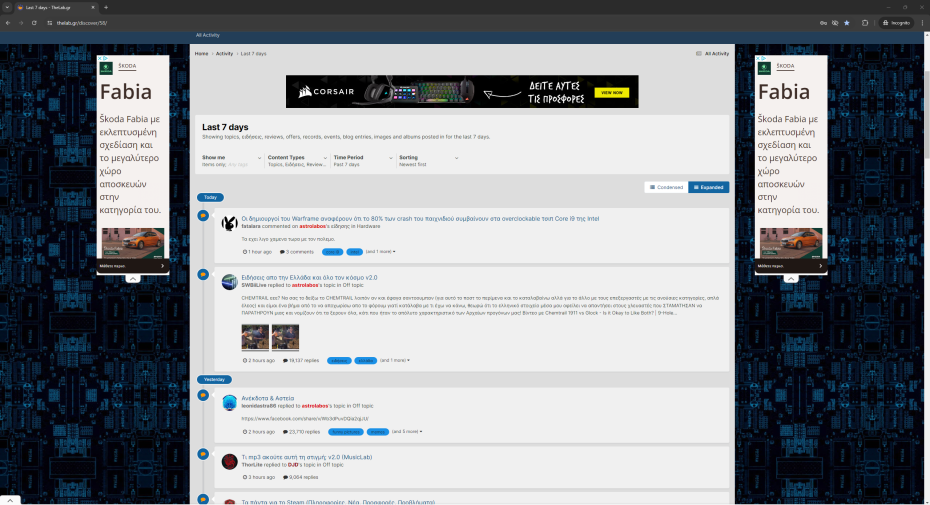Click the '1 hour ago' timestamp
The width and height of the screenshot is (930, 505).
257,252
